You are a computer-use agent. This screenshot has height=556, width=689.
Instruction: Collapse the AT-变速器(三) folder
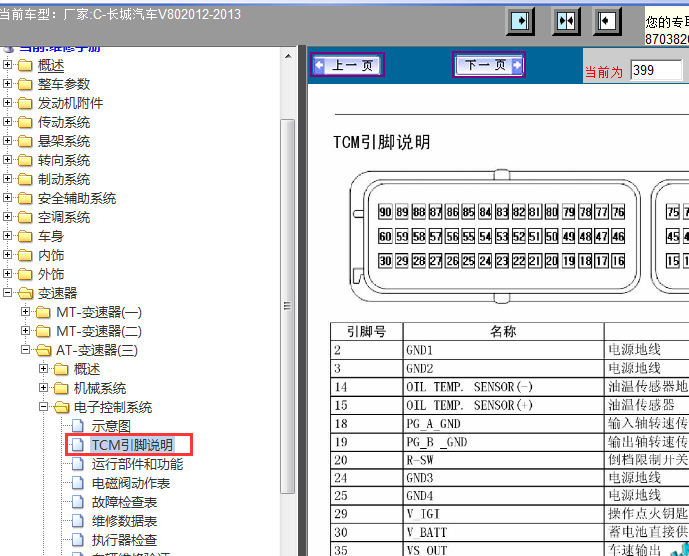25,349
